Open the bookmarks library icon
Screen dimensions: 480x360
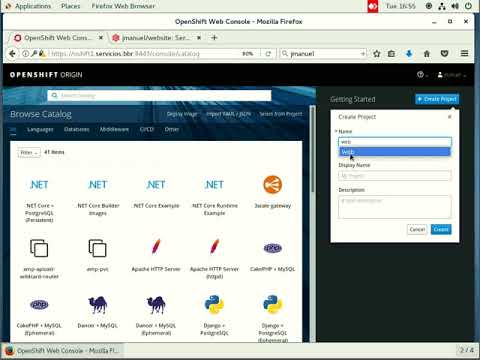pos(391,54)
